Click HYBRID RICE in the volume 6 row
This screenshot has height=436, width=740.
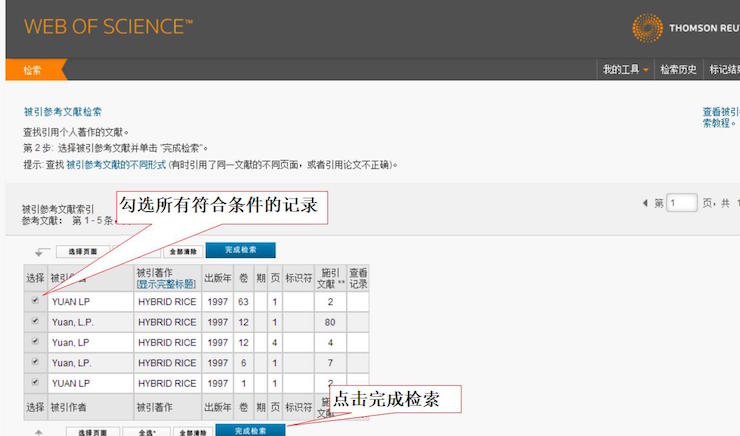(167, 363)
